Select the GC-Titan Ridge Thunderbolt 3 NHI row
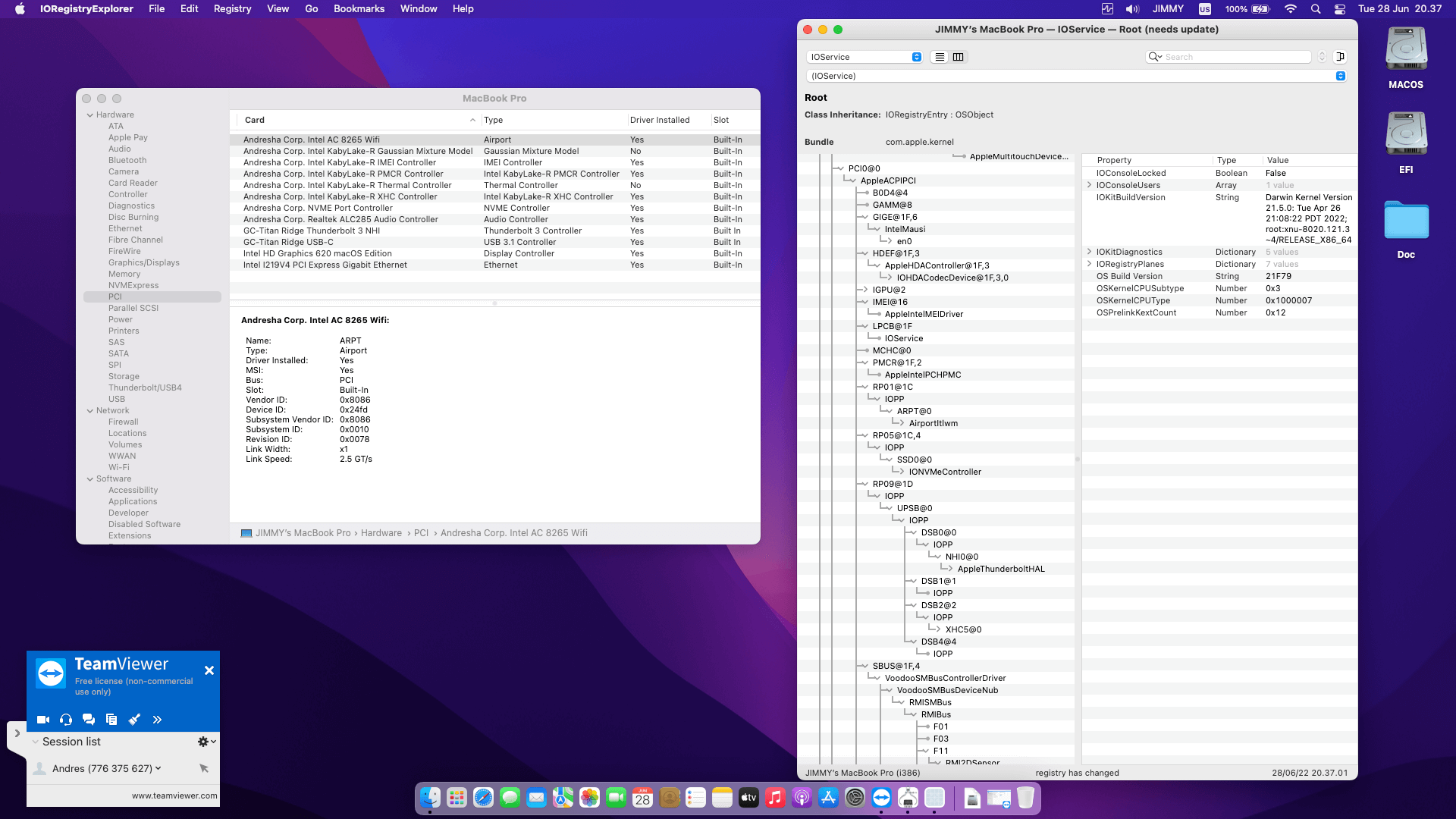 (x=494, y=231)
